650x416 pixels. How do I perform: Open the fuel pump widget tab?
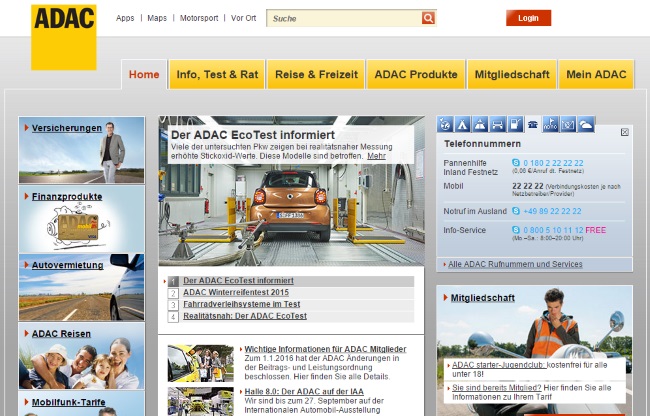coord(515,124)
